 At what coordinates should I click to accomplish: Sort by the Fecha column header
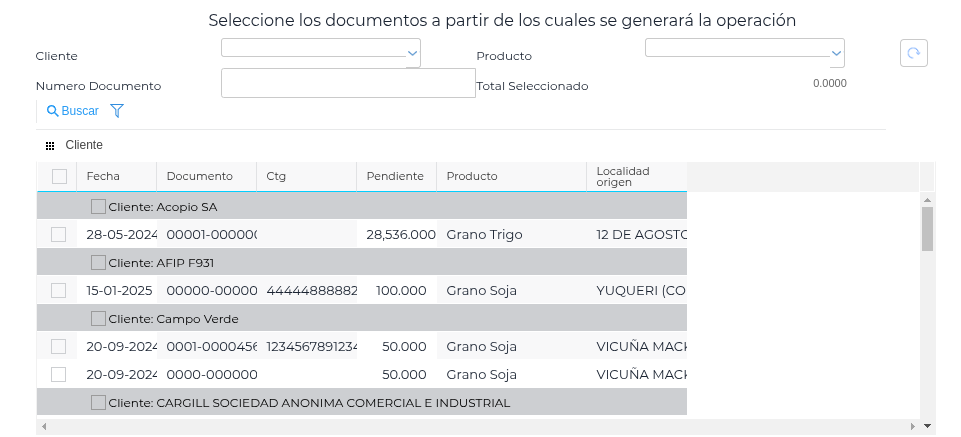click(x=103, y=177)
